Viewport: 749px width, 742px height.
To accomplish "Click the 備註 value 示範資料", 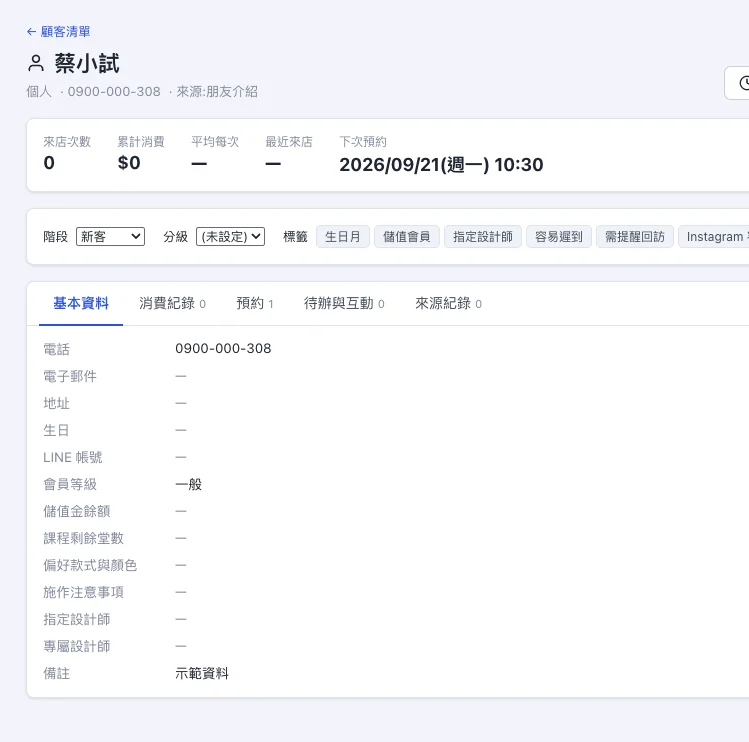I will pyautogui.click(x=202, y=673).
